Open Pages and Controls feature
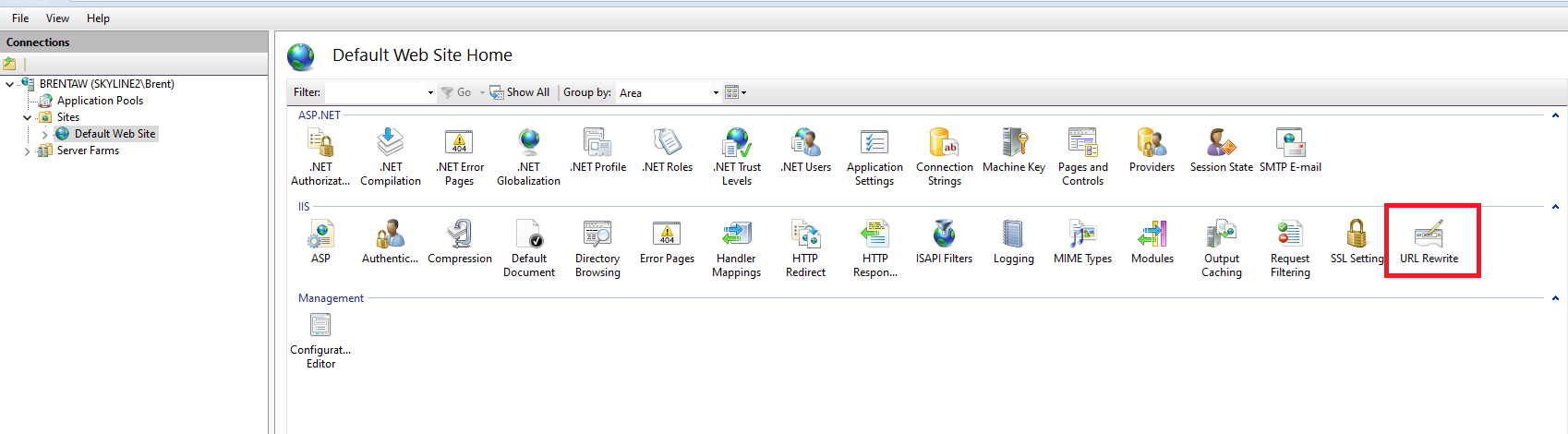 pyautogui.click(x=1083, y=157)
